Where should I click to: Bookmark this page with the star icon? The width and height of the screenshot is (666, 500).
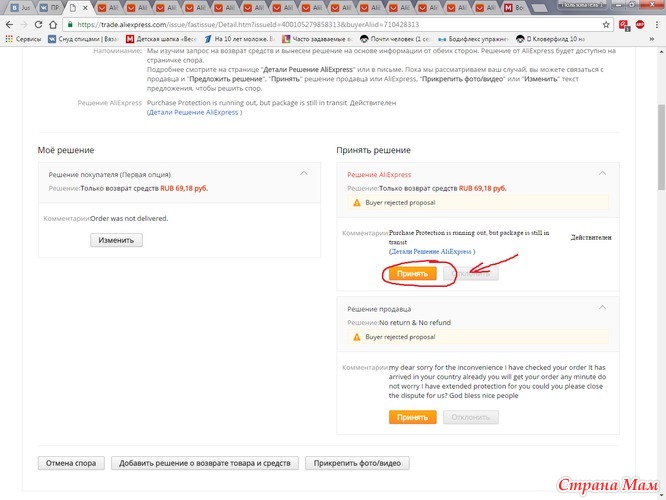pos(606,25)
